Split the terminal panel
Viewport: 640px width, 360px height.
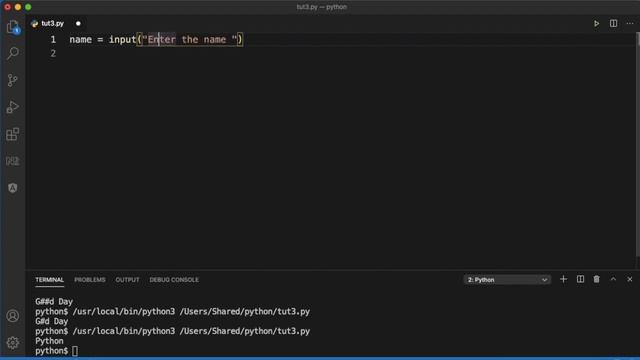click(x=580, y=280)
